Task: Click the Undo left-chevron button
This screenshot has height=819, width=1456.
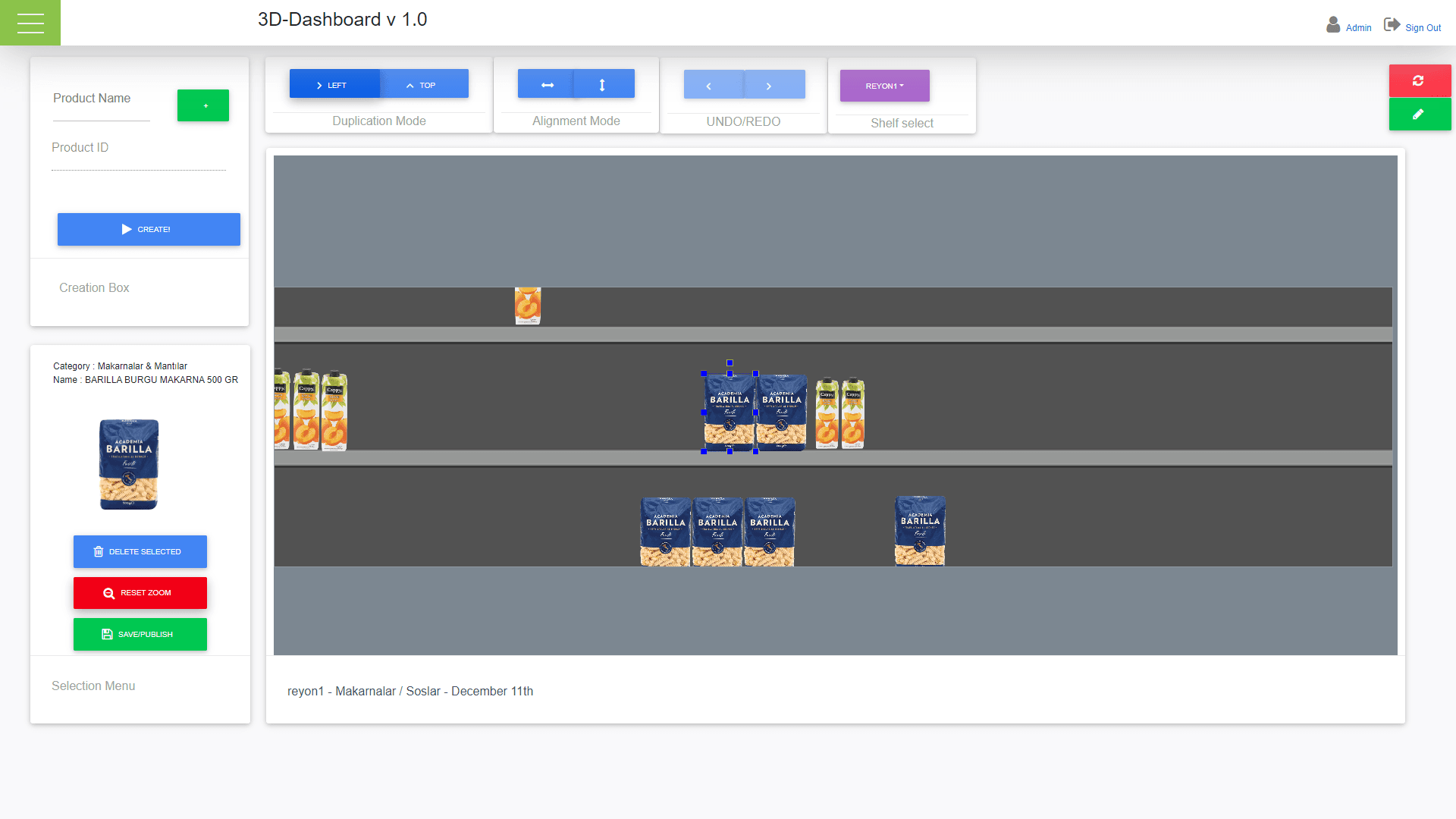Action: tap(714, 85)
